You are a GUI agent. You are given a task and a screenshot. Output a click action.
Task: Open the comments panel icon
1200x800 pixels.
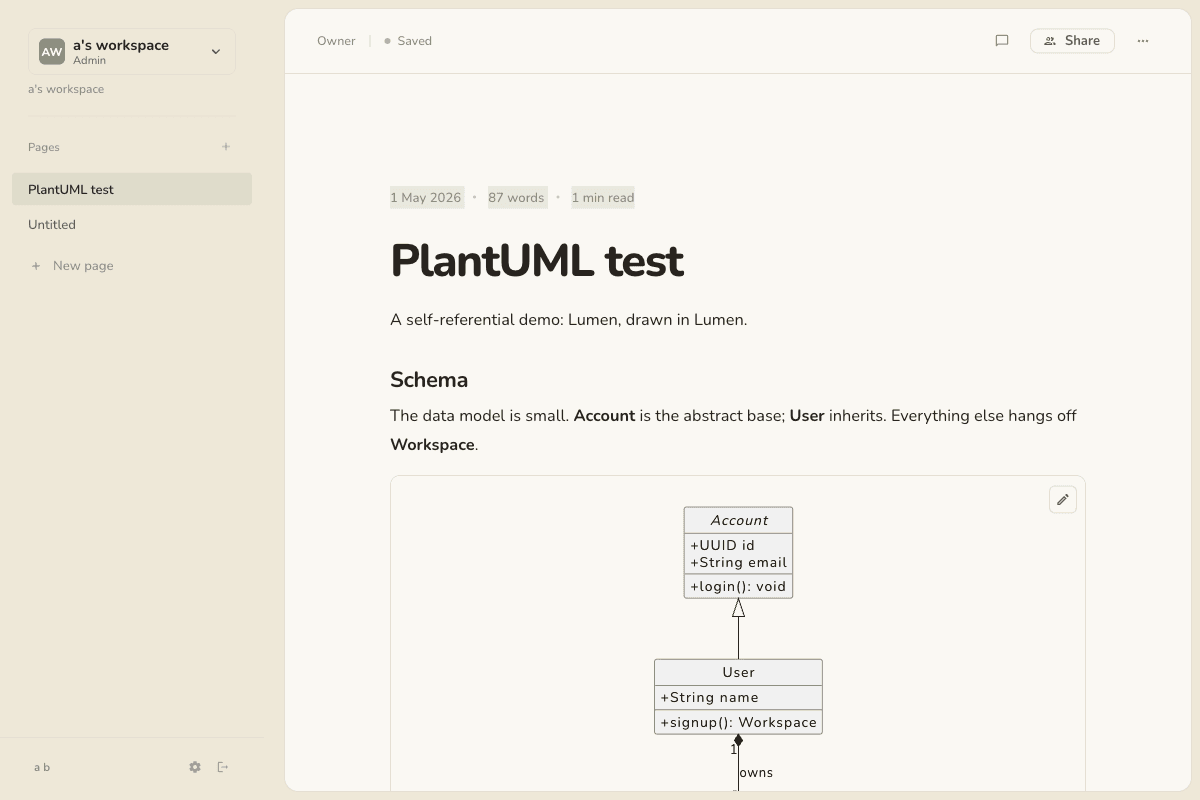(1001, 41)
